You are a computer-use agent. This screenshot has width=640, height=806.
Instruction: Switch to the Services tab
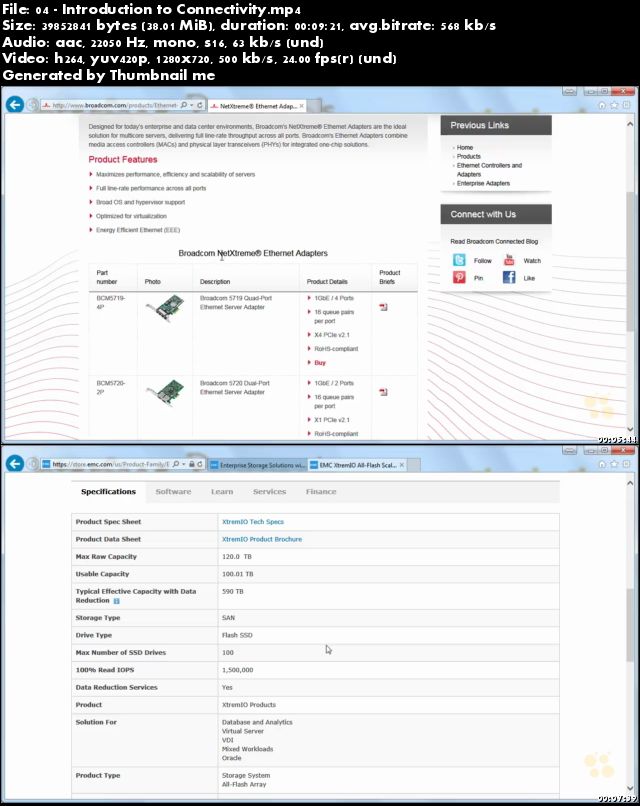coord(269,491)
